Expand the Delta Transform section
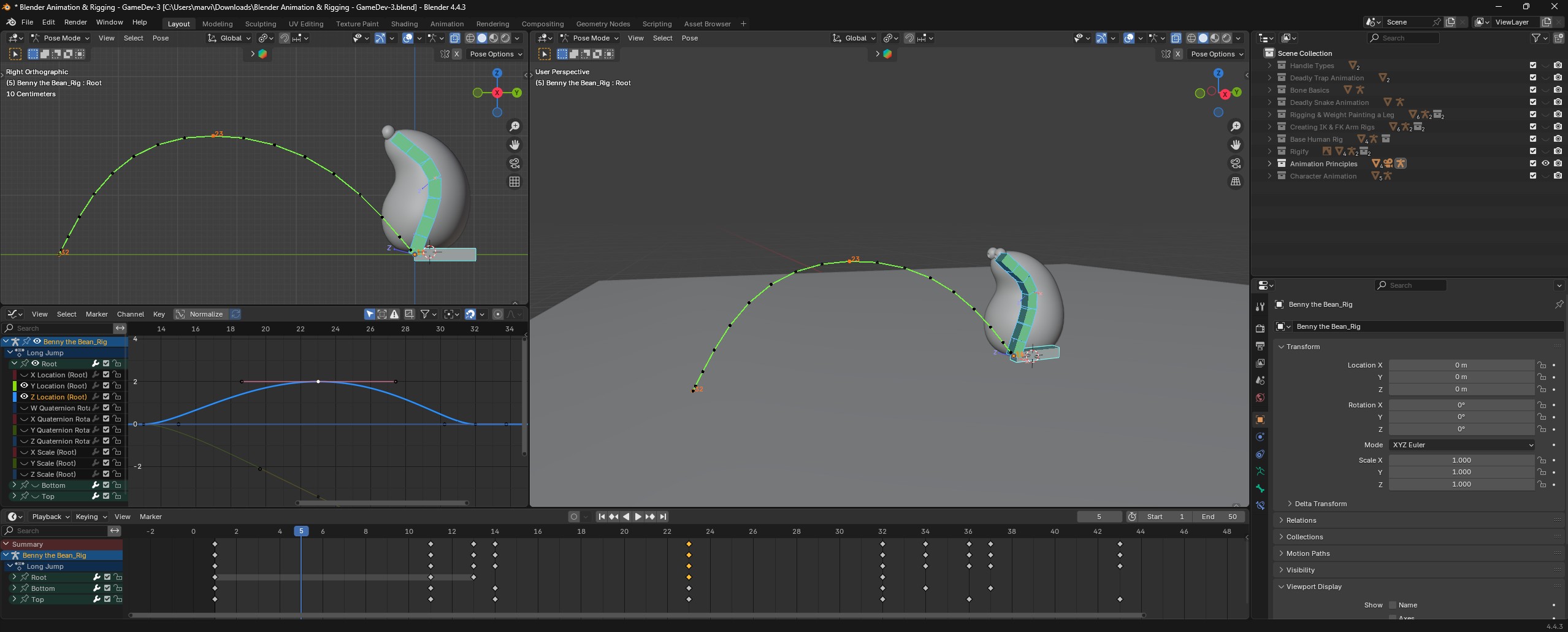 tap(1320, 504)
